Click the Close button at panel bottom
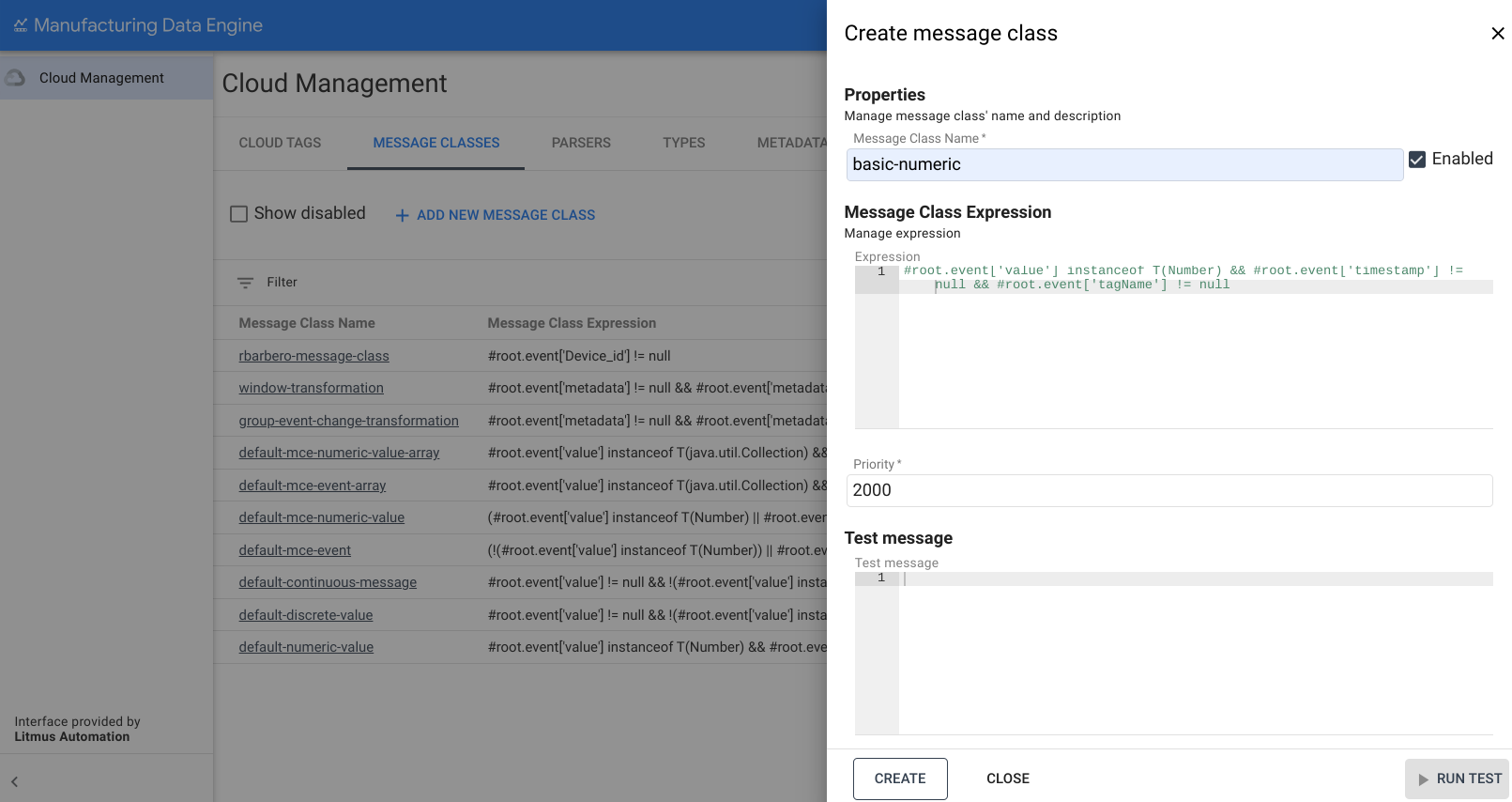 pos(1007,779)
